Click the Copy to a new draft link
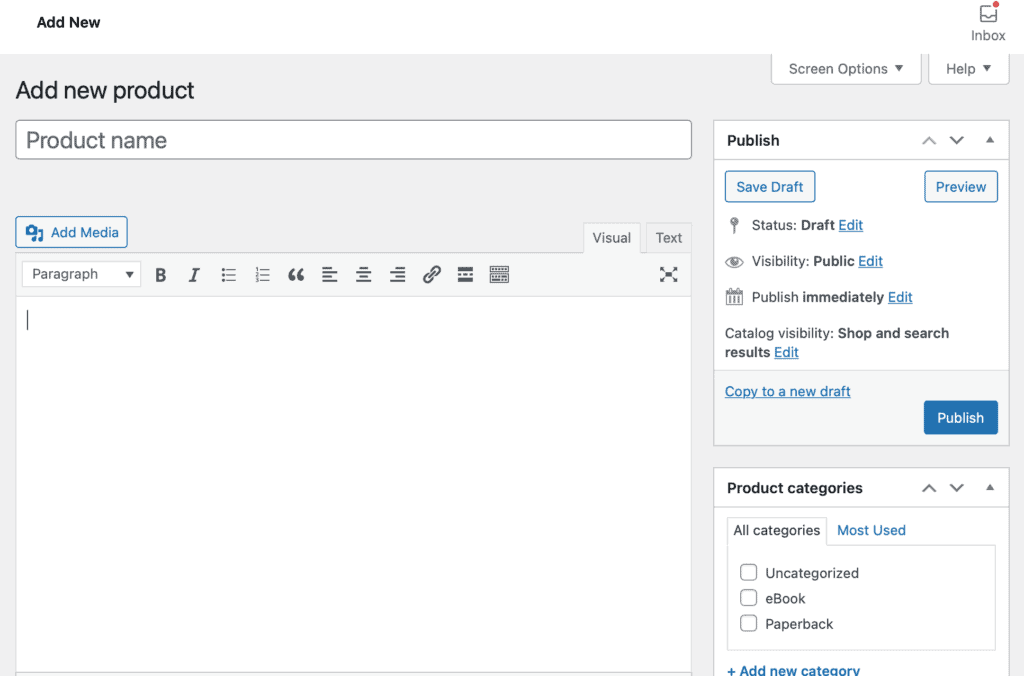The width and height of the screenshot is (1024, 676). point(787,391)
